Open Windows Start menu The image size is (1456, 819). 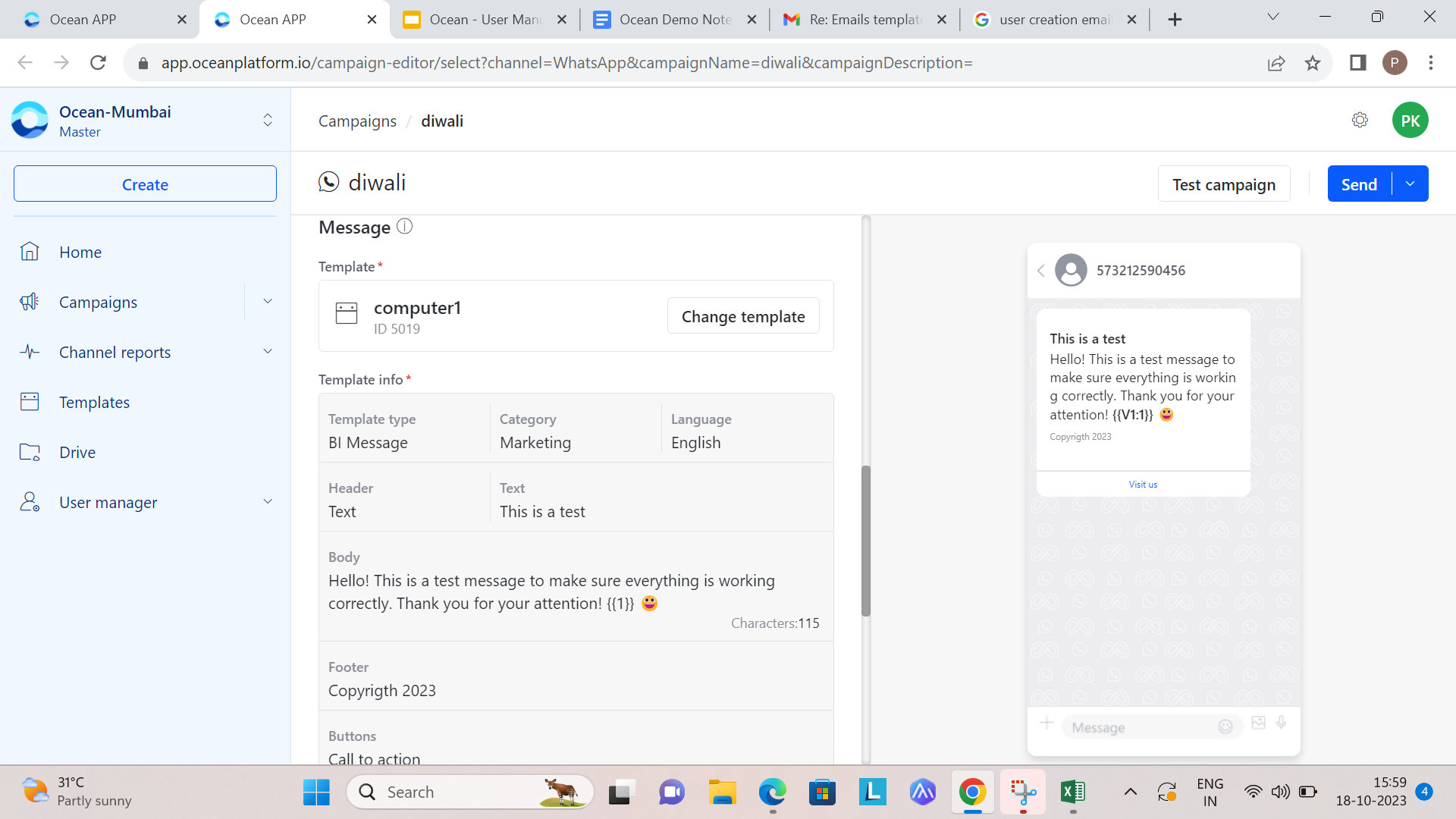point(316,792)
